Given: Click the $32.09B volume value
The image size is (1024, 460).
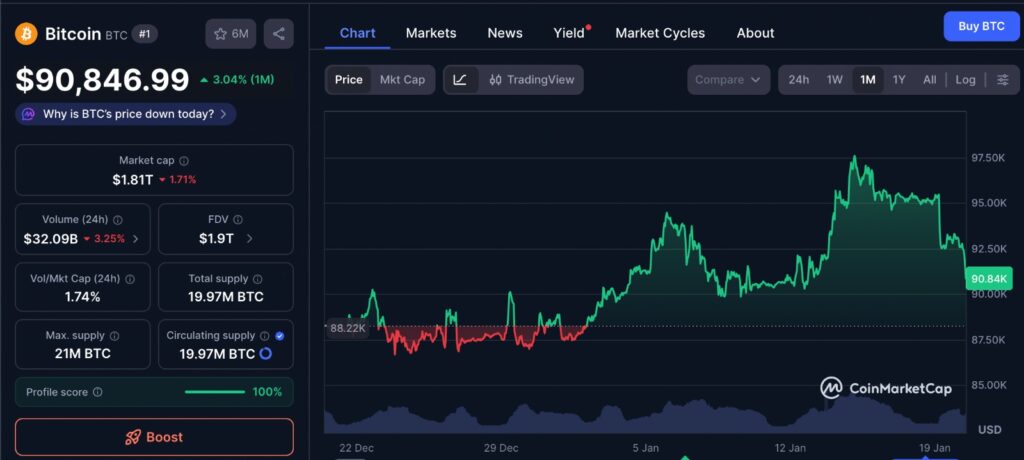Looking at the screenshot, I should click(51, 239).
